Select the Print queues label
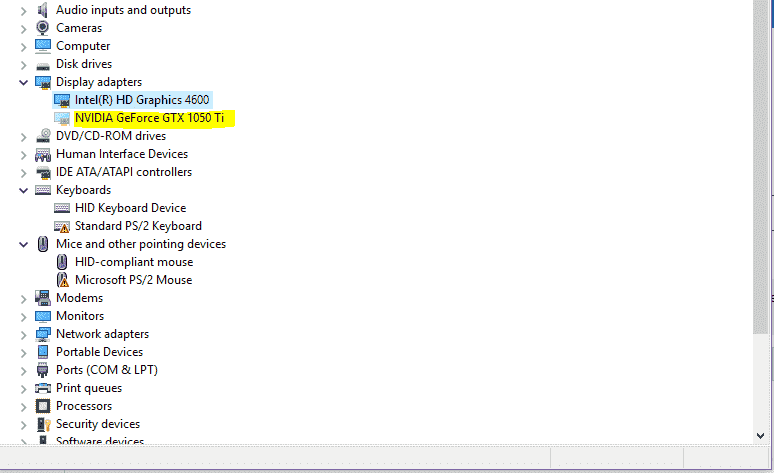The height and width of the screenshot is (473, 774). click(x=89, y=388)
